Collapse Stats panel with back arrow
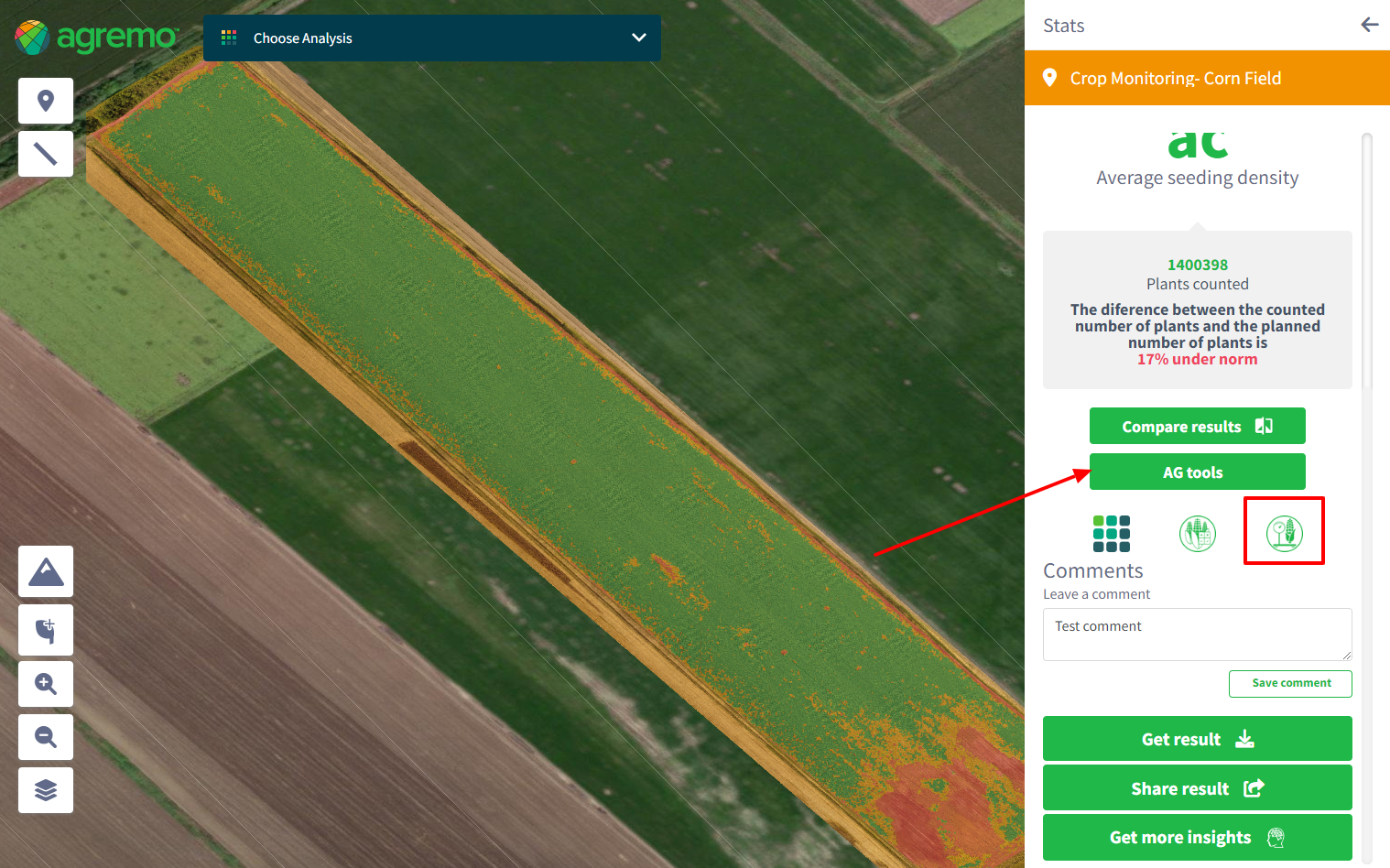Image resolution: width=1390 pixels, height=868 pixels. point(1369,26)
